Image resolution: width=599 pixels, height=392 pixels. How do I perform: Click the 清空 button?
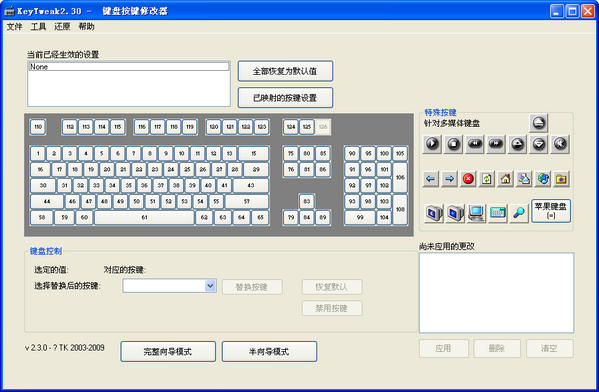tap(550, 348)
